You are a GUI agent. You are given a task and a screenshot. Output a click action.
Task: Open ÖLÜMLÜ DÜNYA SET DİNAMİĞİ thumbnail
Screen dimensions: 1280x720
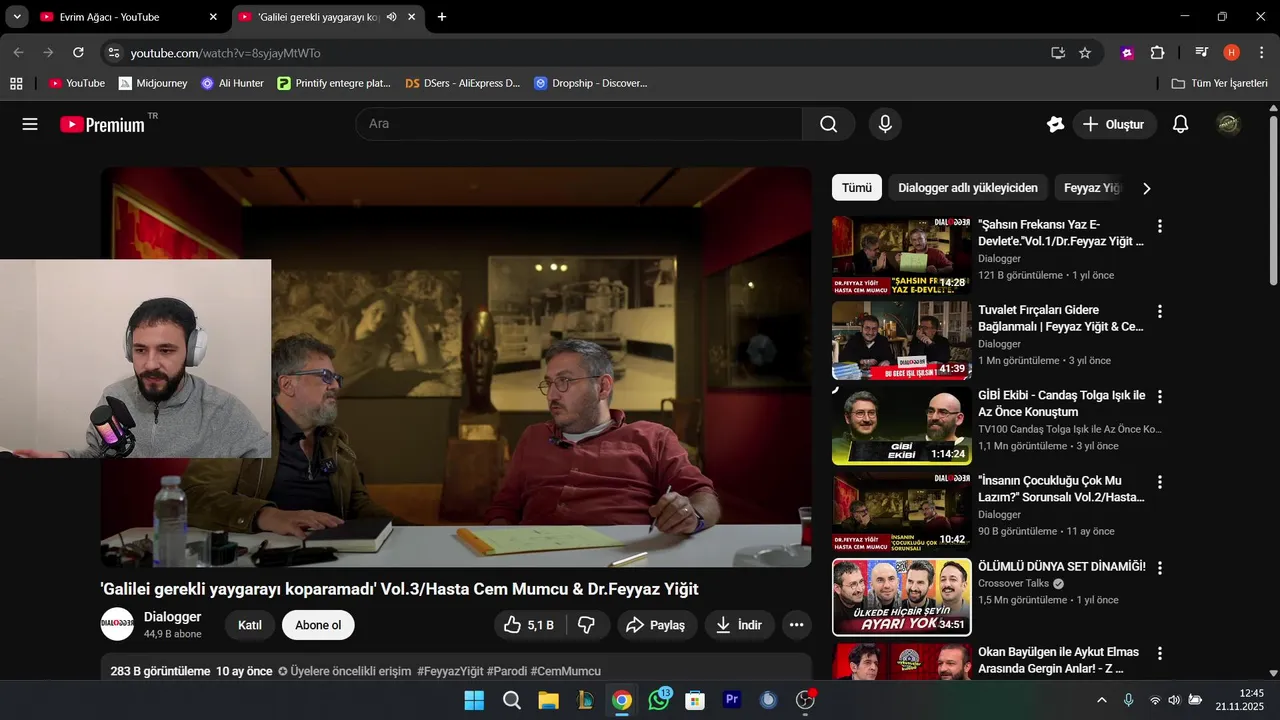coord(901,597)
